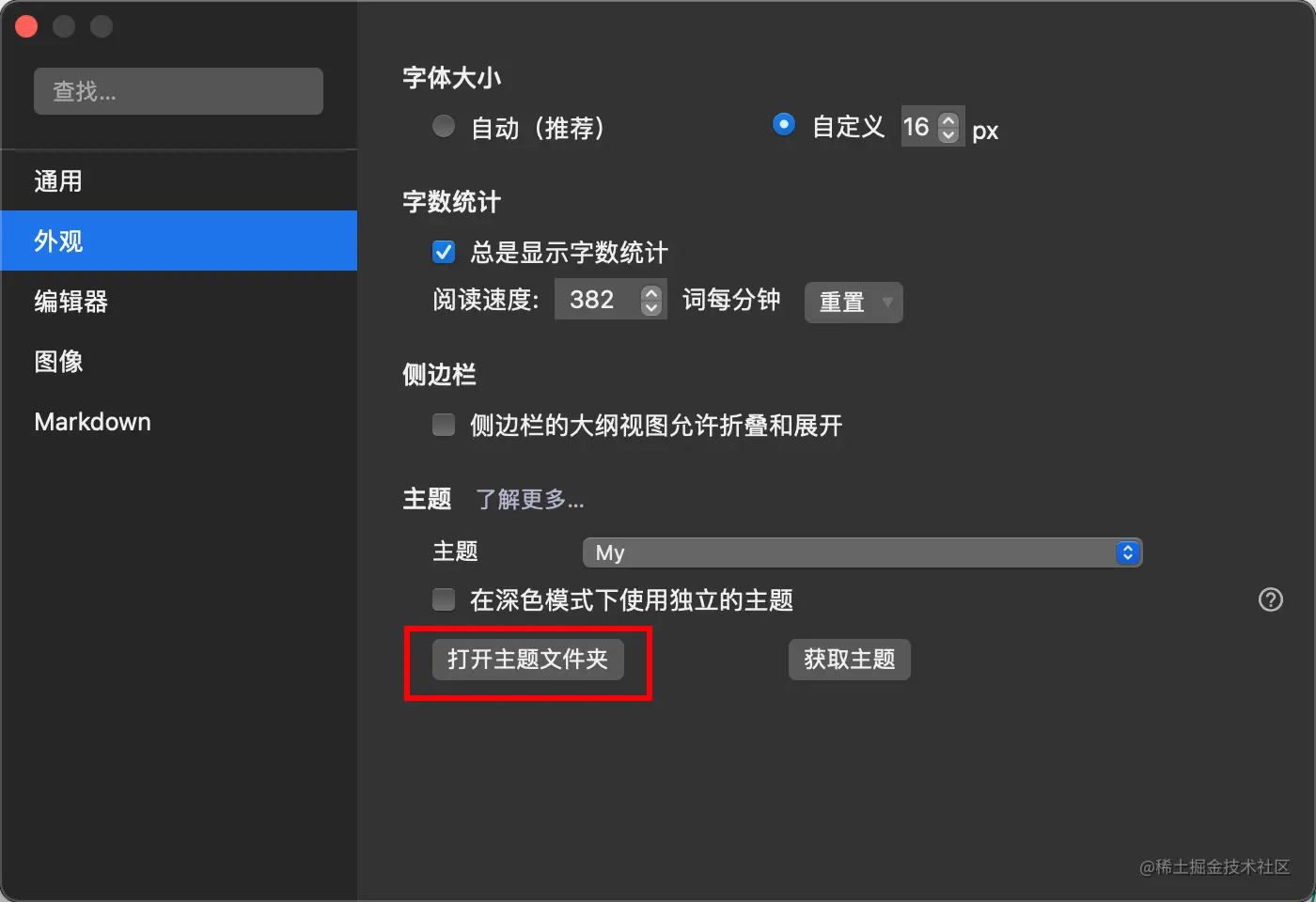
Task: Click the 查找... search field
Action: tap(179, 91)
